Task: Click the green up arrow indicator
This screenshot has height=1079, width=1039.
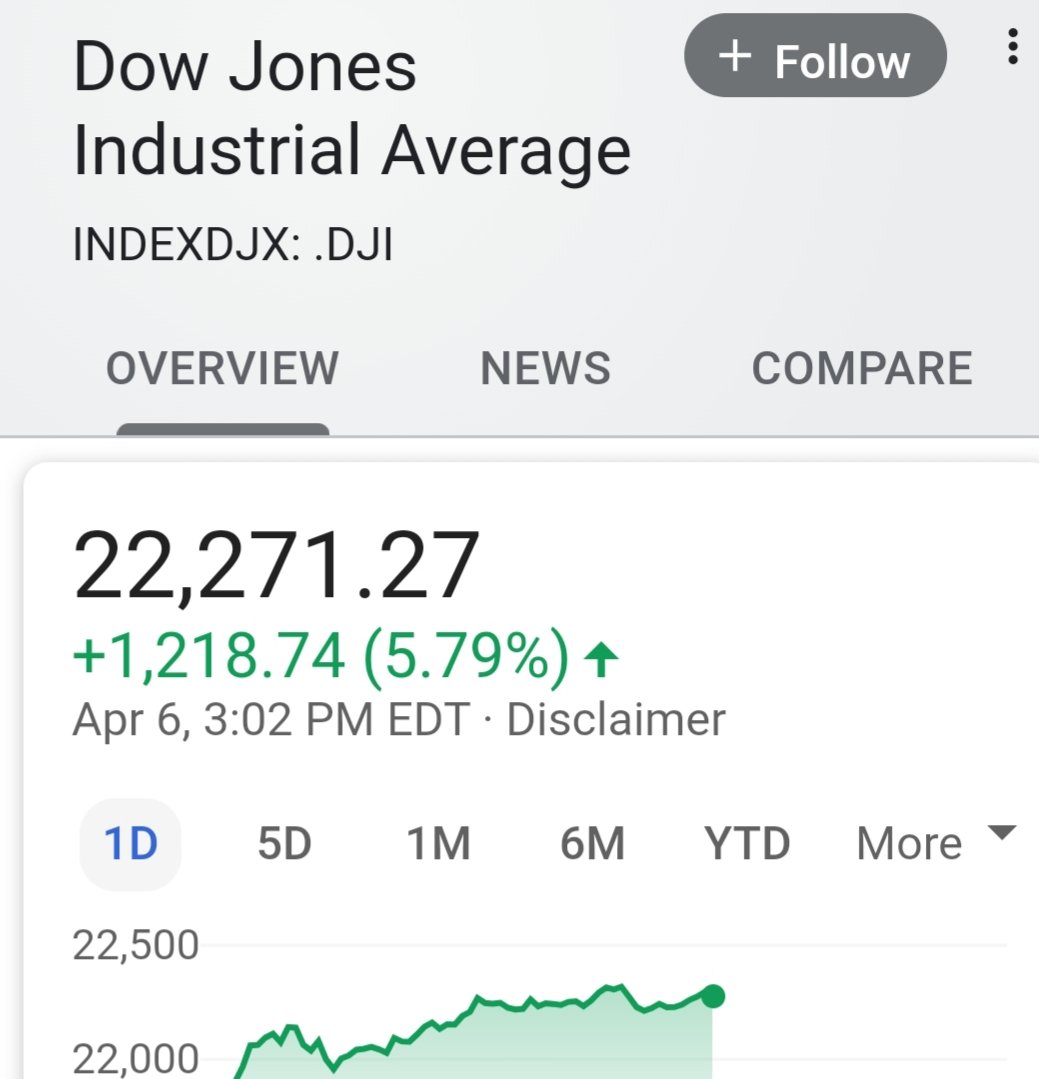Action: (601, 659)
